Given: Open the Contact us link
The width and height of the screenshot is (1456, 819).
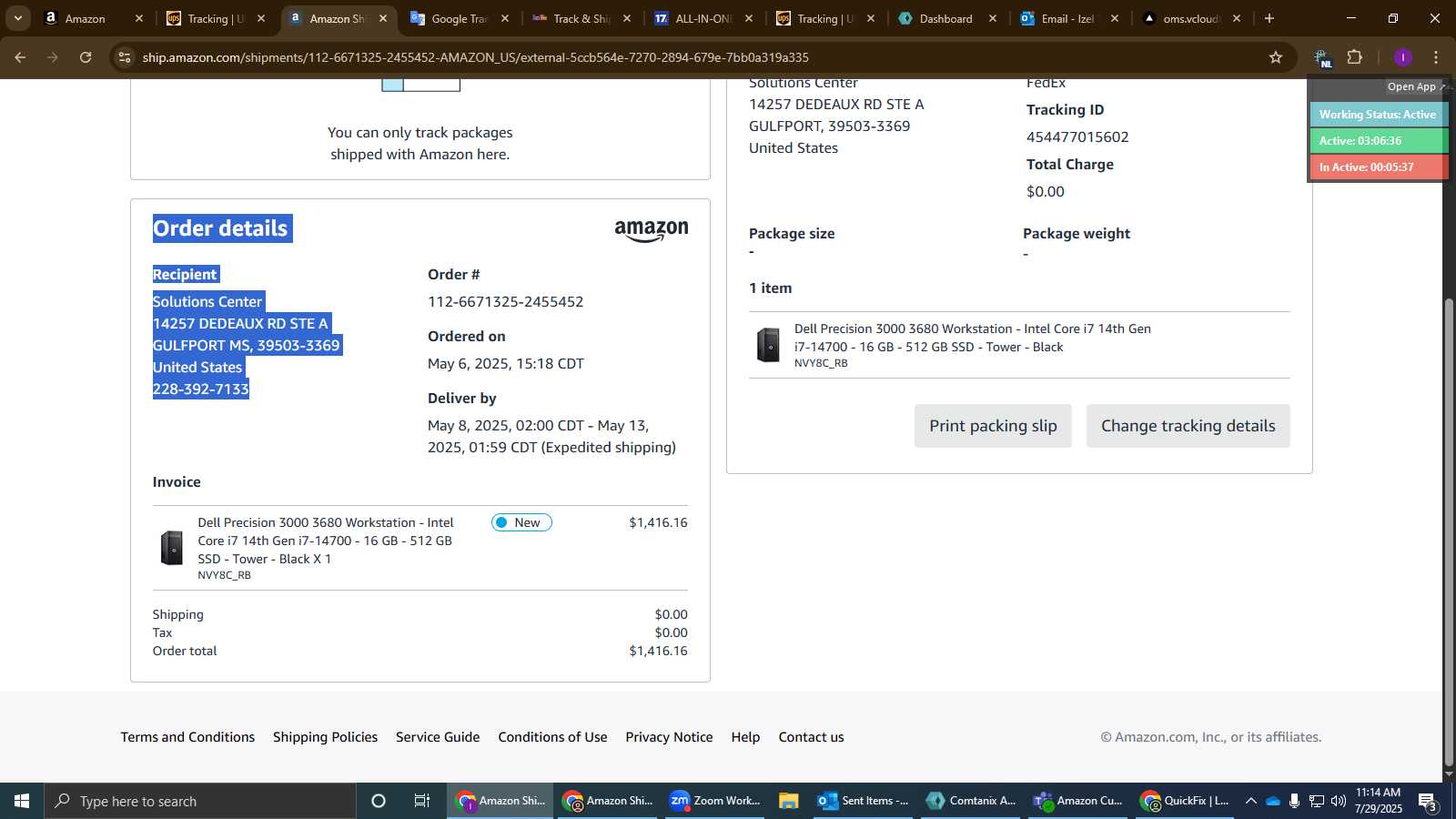Looking at the screenshot, I should click(x=811, y=737).
